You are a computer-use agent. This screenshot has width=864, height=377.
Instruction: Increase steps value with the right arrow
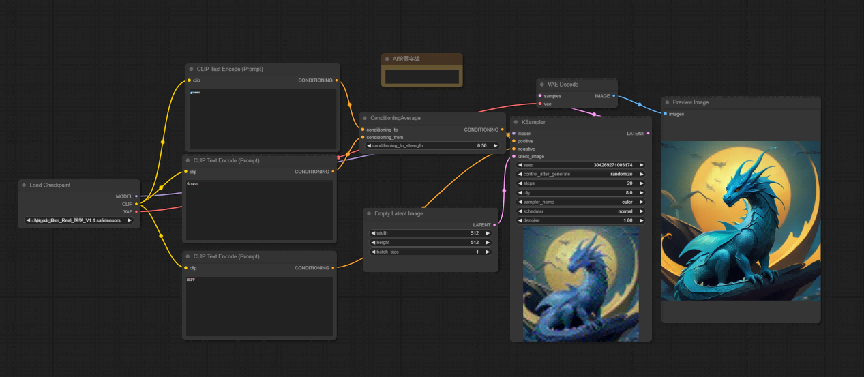[x=642, y=183]
